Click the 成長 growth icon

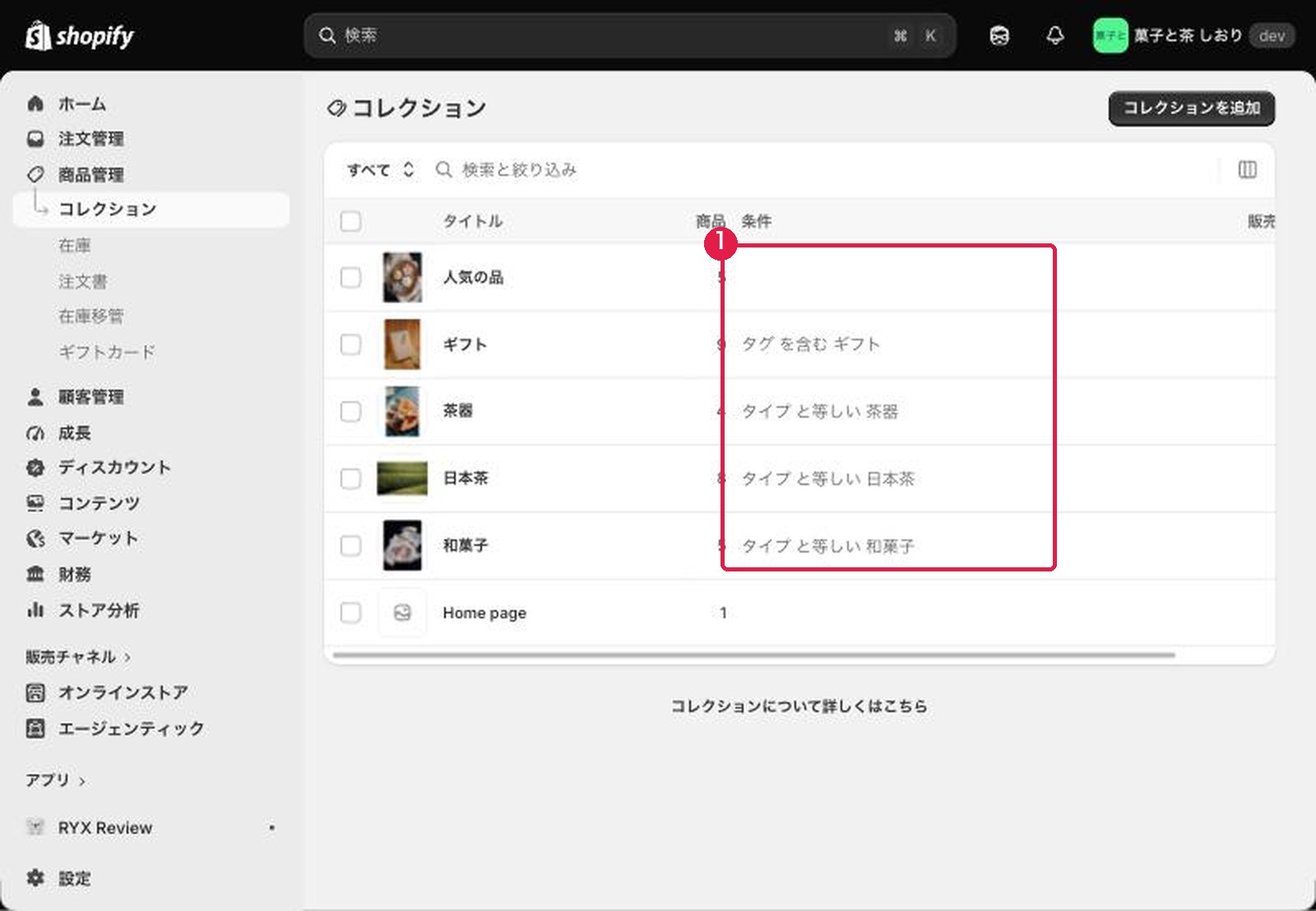[35, 433]
